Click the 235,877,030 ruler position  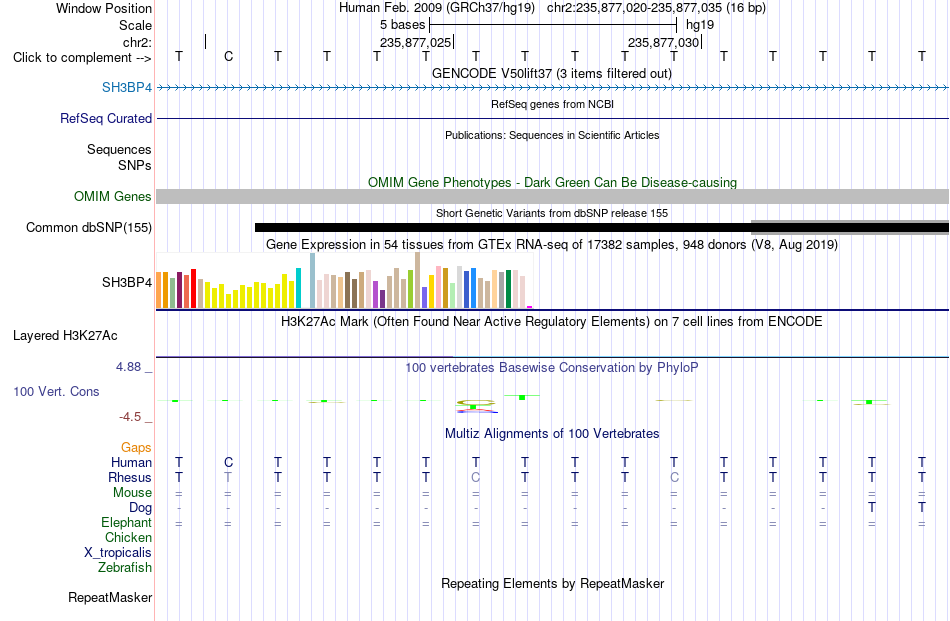pos(663,42)
